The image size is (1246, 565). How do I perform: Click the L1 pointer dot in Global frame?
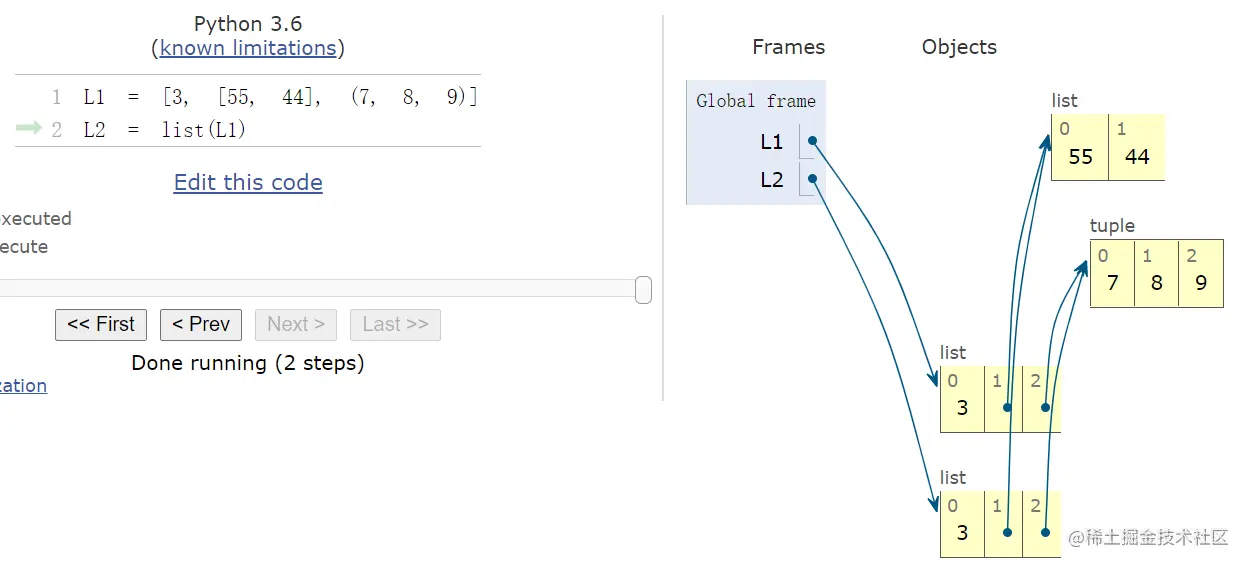(x=812, y=141)
